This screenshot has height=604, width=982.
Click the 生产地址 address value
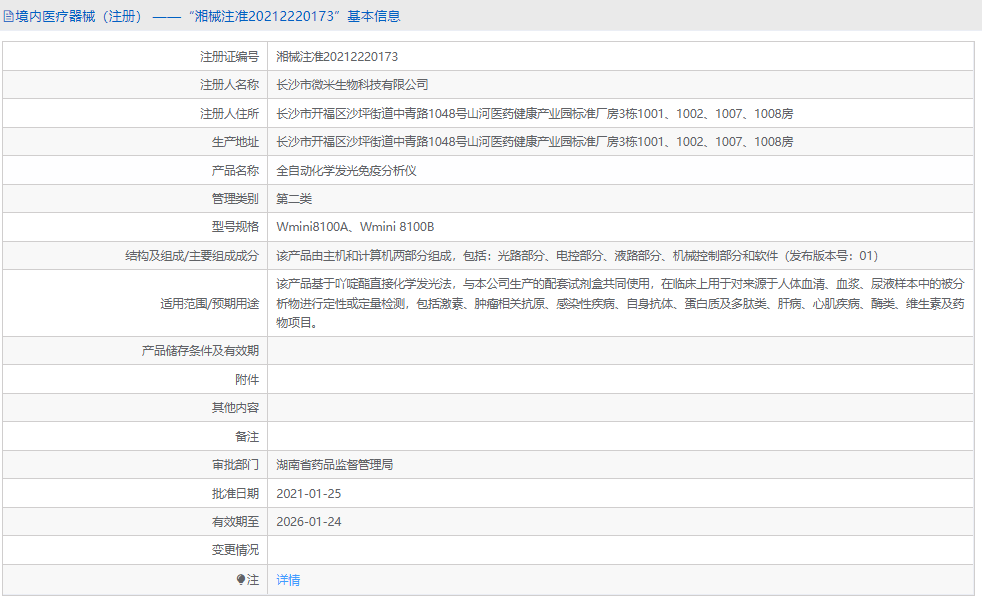535,142
